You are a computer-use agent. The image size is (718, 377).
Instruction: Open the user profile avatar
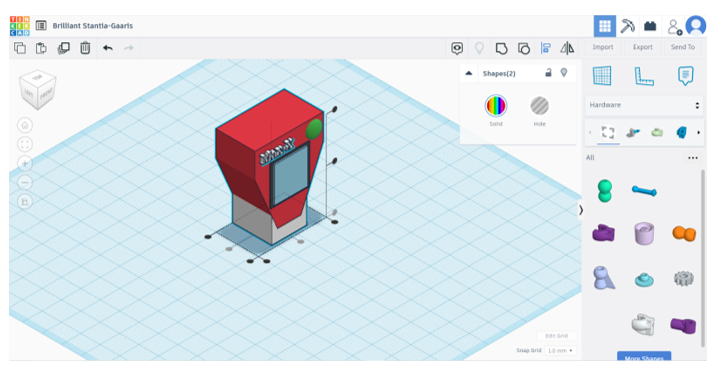pyautogui.click(x=696, y=26)
